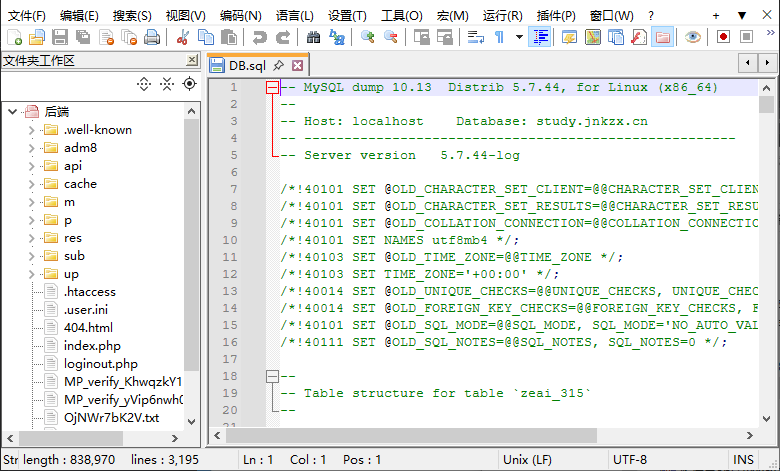Click Unix (LF) in the status bar
The width and height of the screenshot is (780, 471).
pyautogui.click(x=527, y=460)
